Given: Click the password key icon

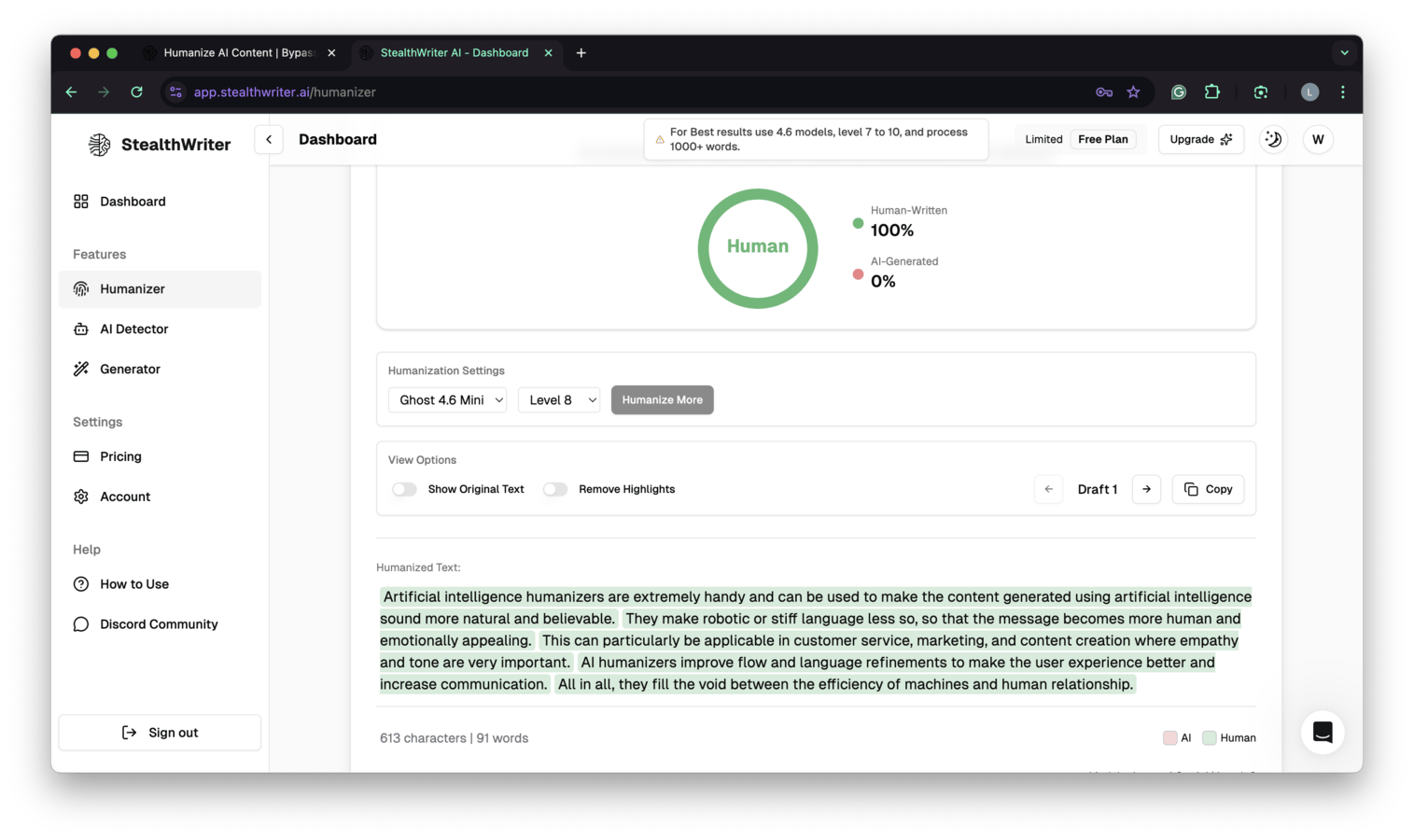Looking at the screenshot, I should click(1104, 92).
